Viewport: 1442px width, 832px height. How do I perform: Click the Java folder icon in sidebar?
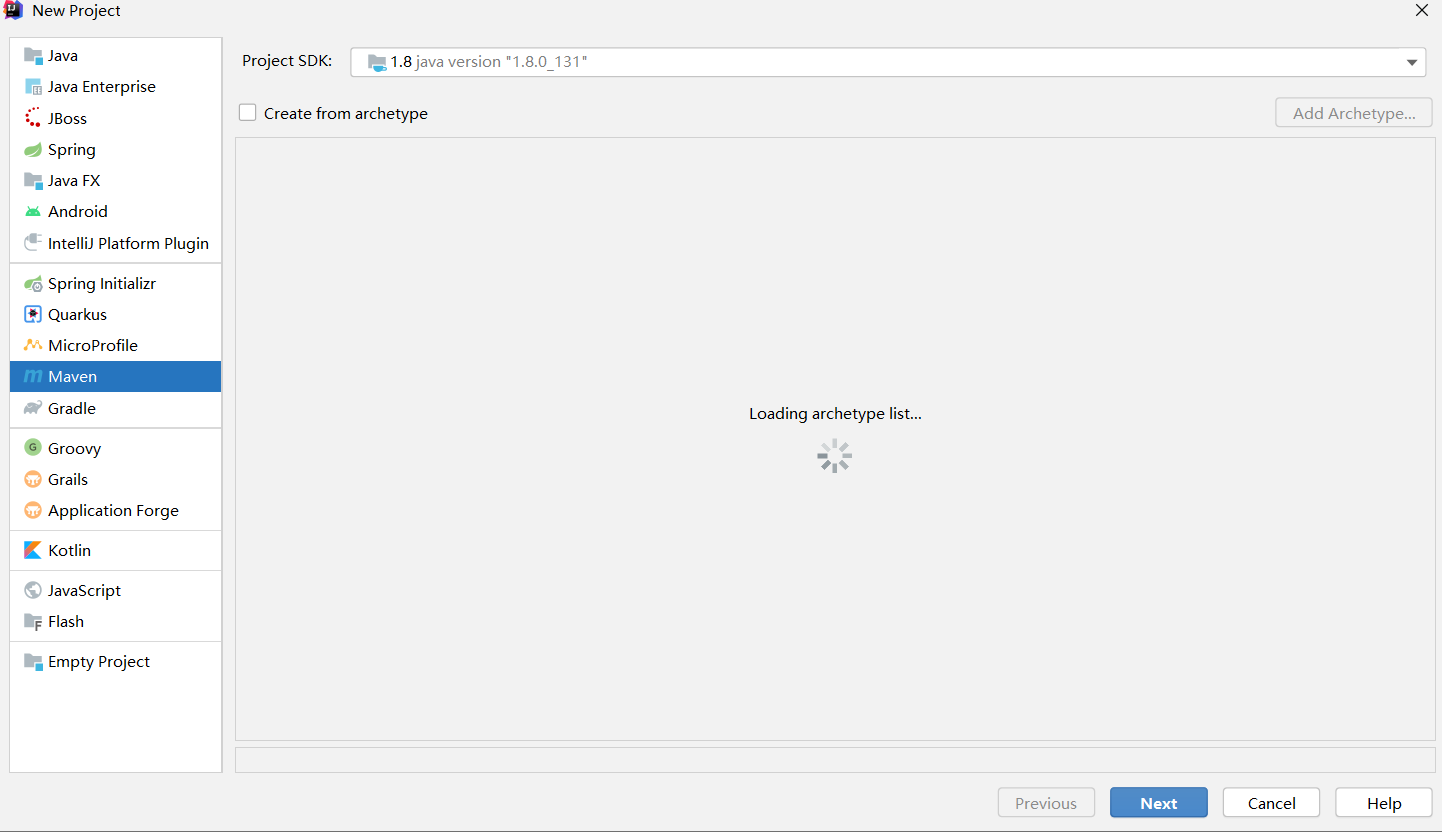point(33,56)
